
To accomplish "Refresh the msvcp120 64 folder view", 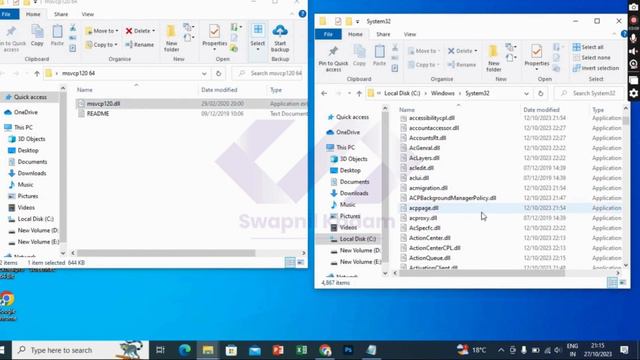I will pos(218,73).
